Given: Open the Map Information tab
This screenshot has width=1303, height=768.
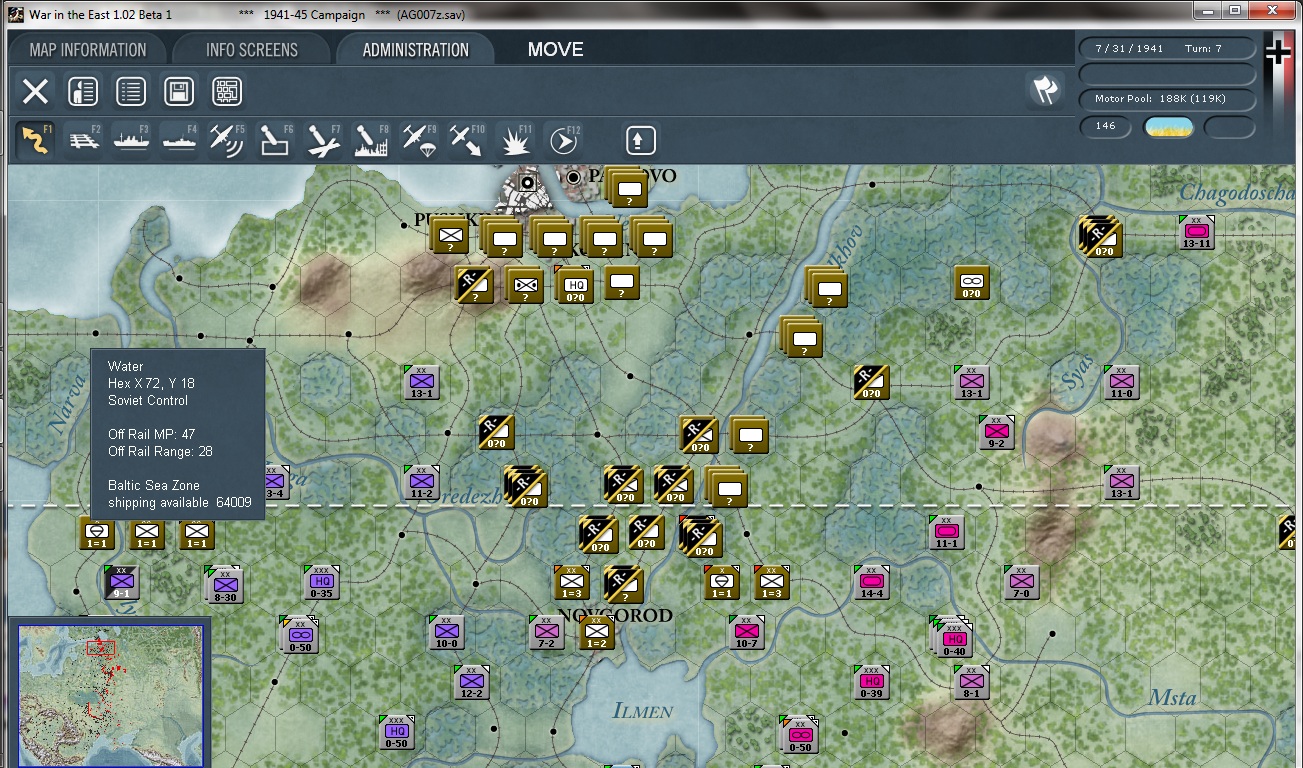Looking at the screenshot, I should (88, 50).
